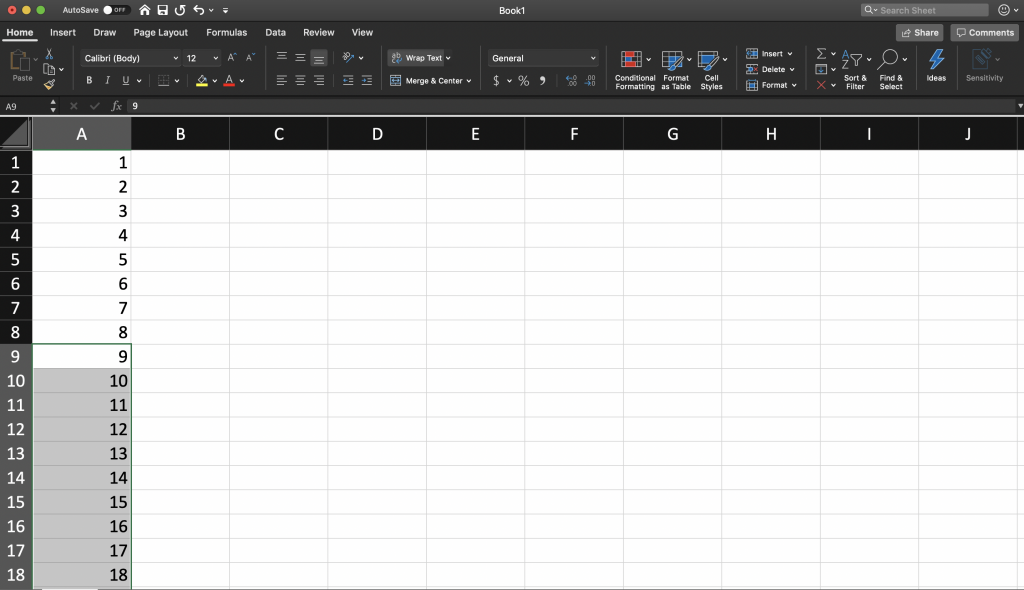Image resolution: width=1024 pixels, height=590 pixels.
Task: Open Conditional Formatting
Action: (x=635, y=69)
